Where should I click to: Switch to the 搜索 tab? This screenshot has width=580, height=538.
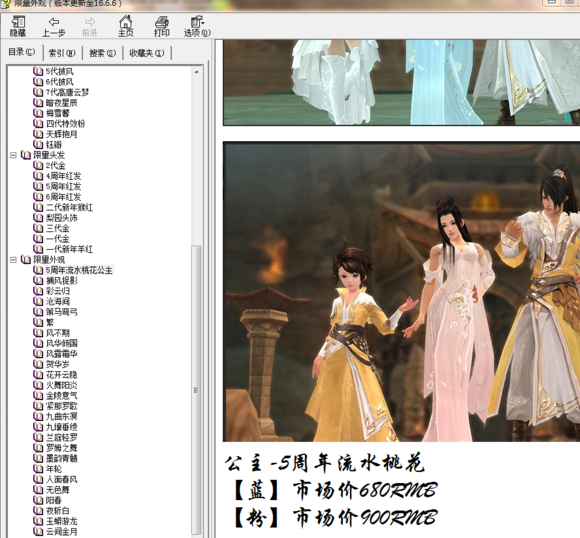point(102,53)
